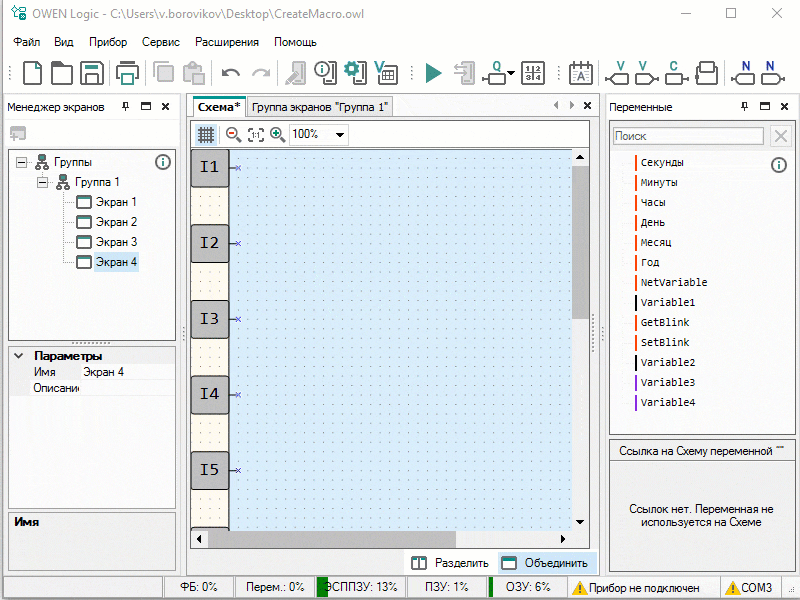
Task: Click the zoom in magnifier icon
Action: 277,134
